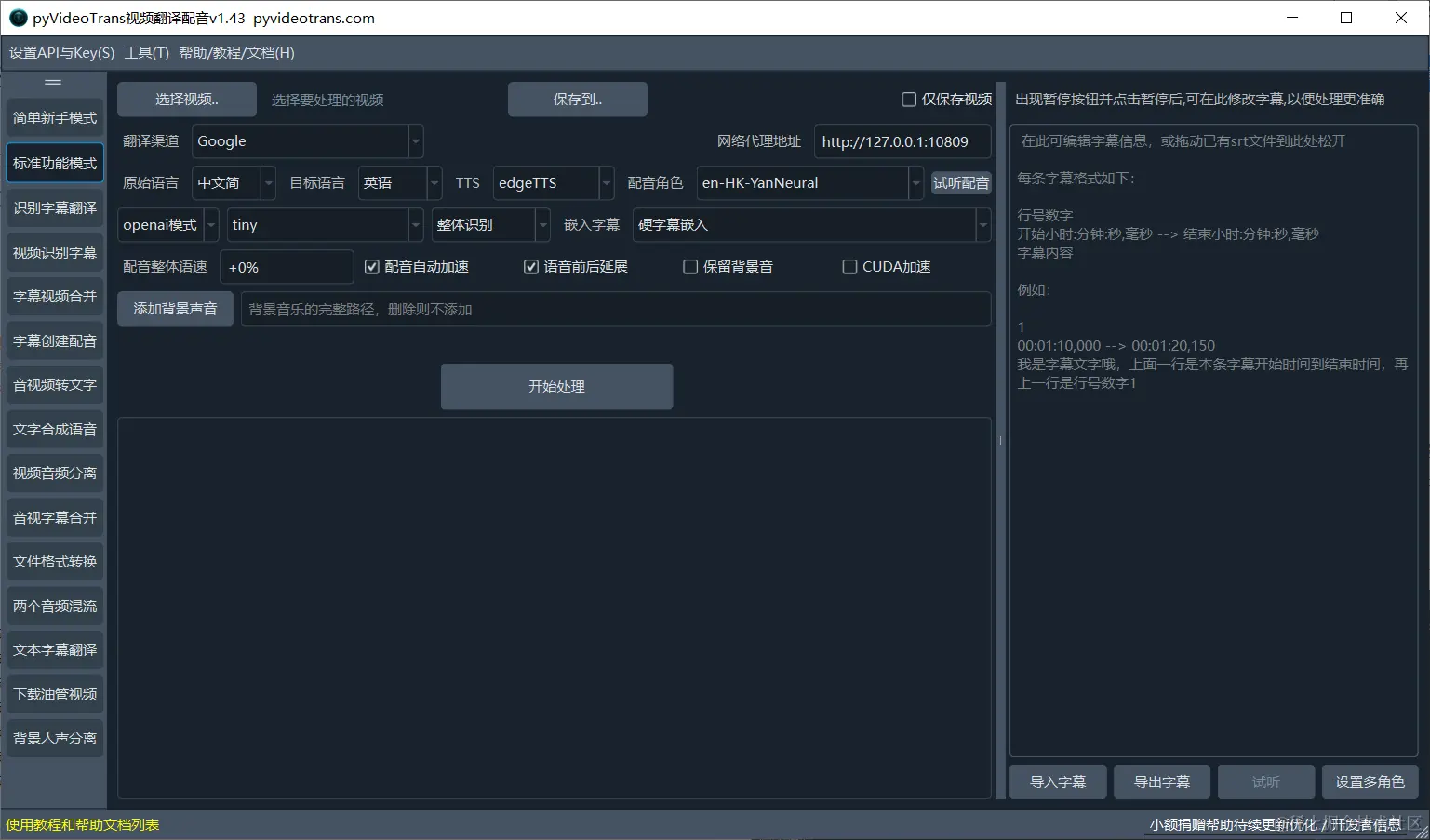This screenshot has width=1430, height=840.
Task: Enable CUDA加速 acceleration
Action: pyautogui.click(x=849, y=266)
